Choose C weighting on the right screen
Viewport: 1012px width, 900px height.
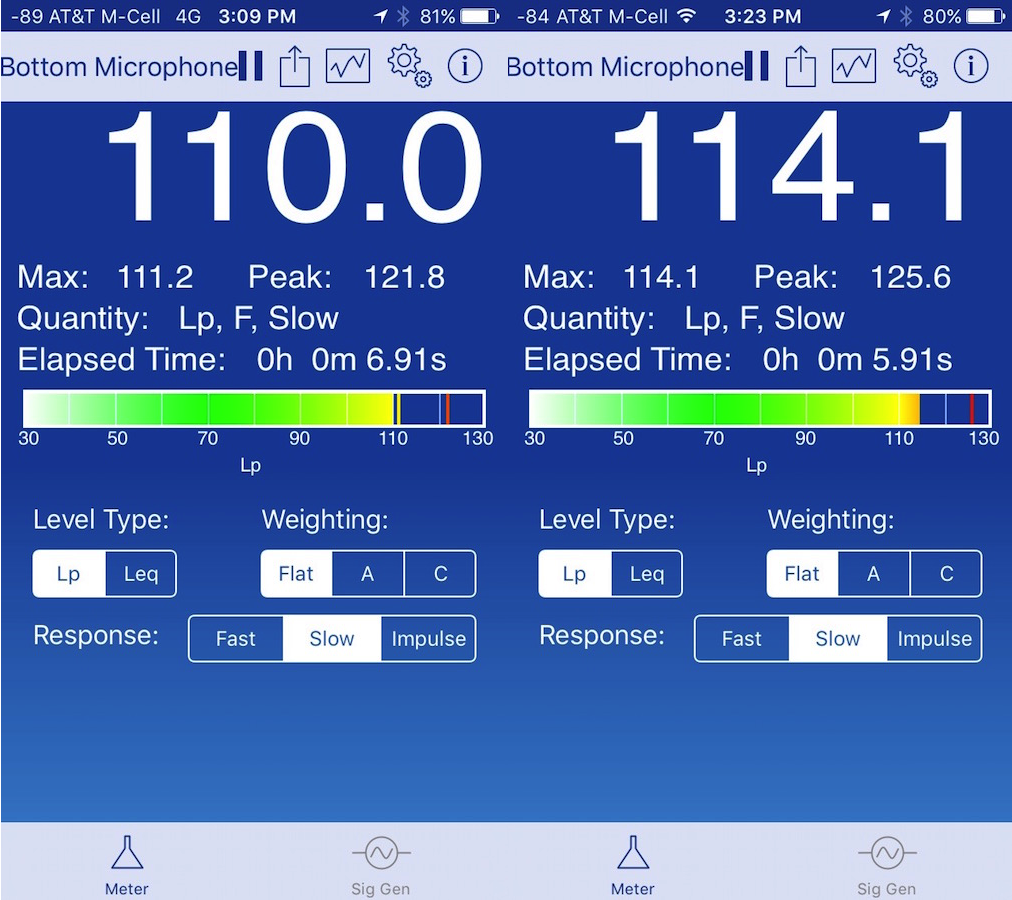946,574
